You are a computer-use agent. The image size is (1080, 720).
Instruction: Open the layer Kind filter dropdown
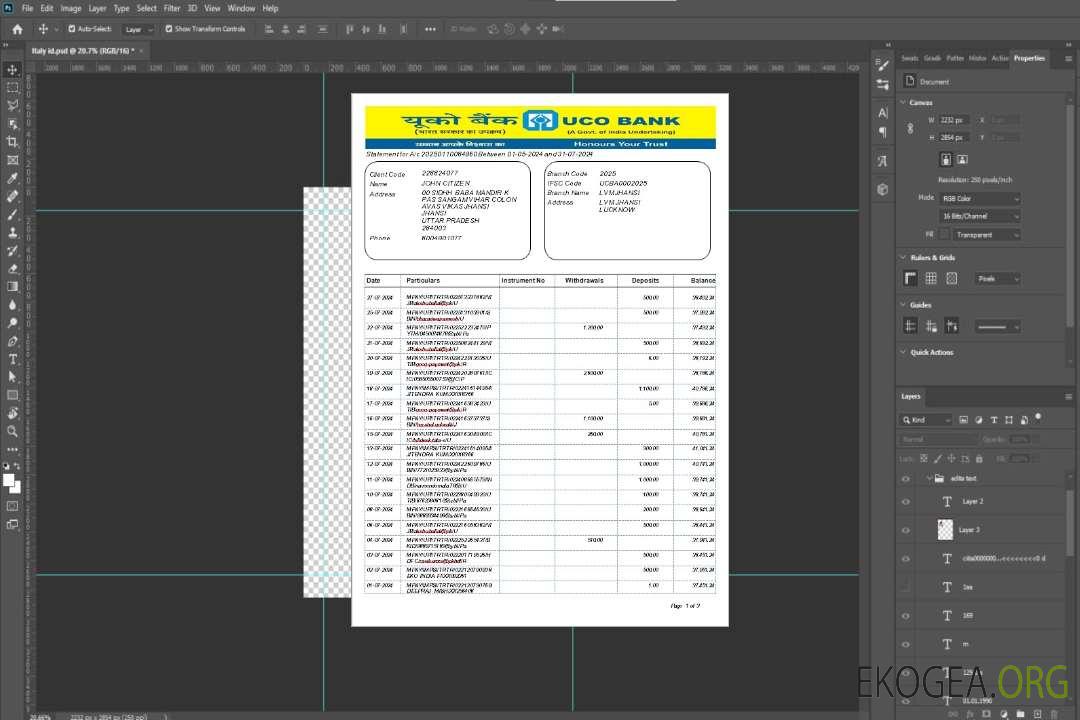click(926, 420)
